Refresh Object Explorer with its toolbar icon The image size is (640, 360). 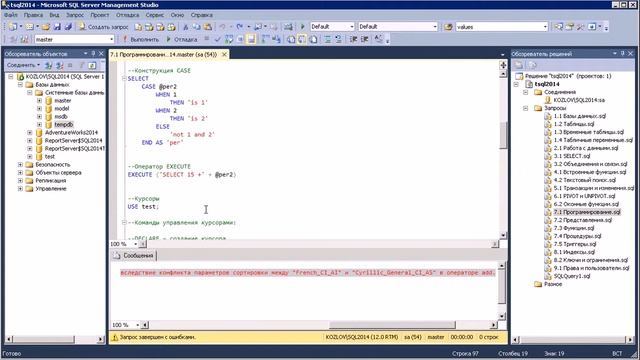[92, 65]
